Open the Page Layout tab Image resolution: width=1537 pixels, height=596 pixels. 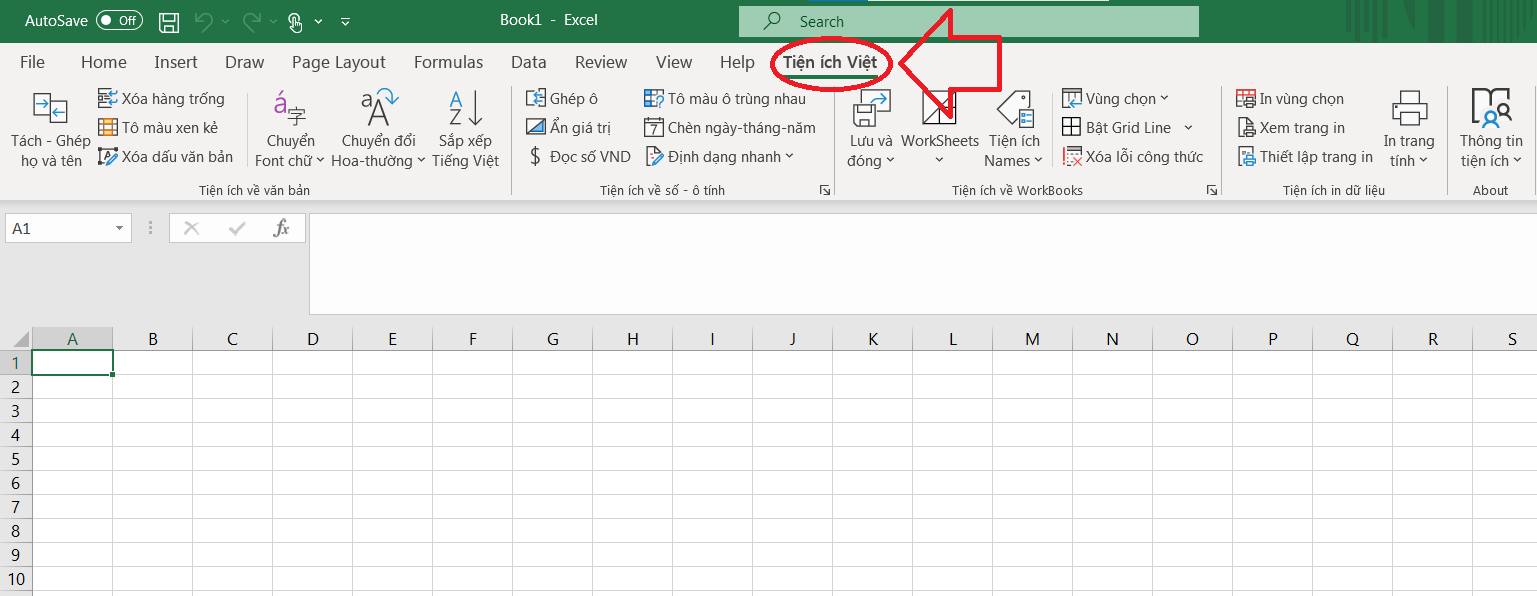coord(338,62)
